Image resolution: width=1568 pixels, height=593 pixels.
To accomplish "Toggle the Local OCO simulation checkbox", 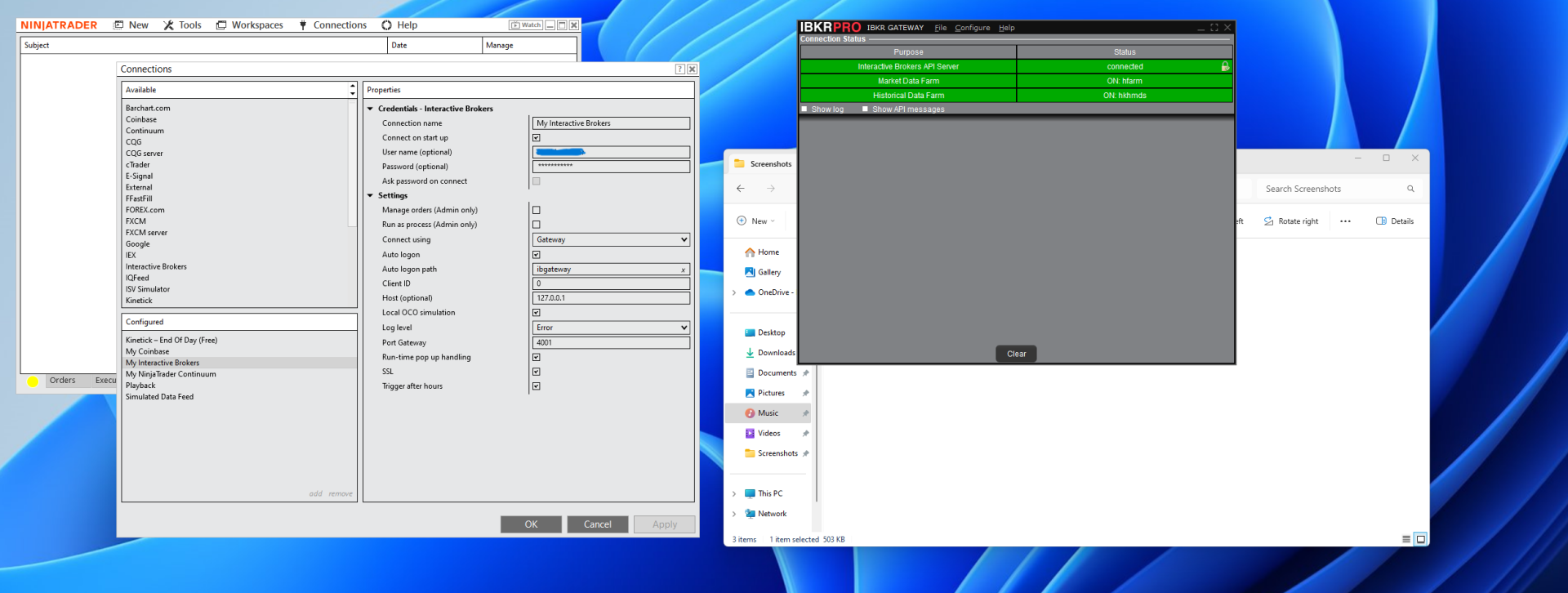I will (537, 313).
